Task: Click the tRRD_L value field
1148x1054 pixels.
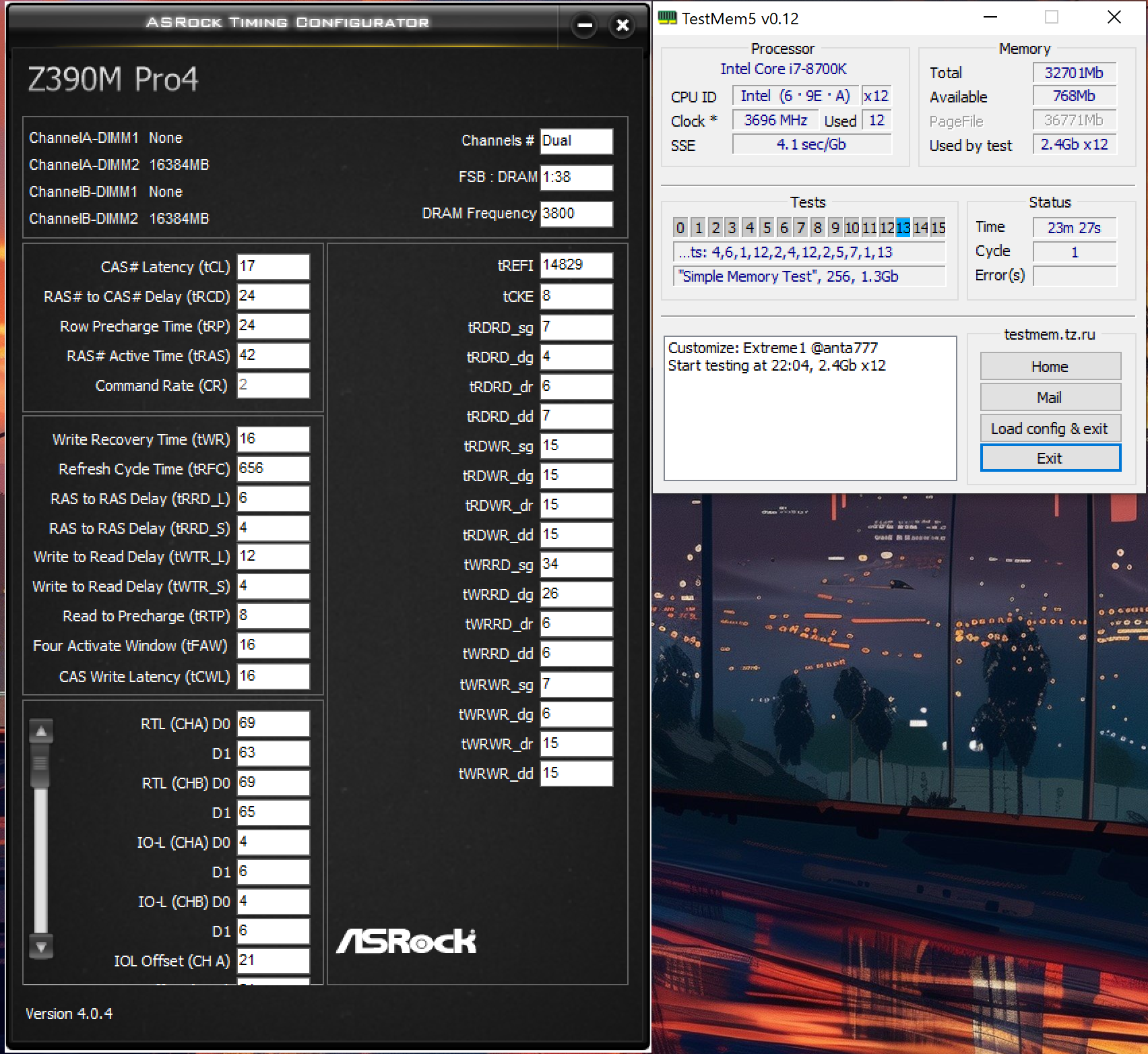Action: pyautogui.click(x=274, y=498)
